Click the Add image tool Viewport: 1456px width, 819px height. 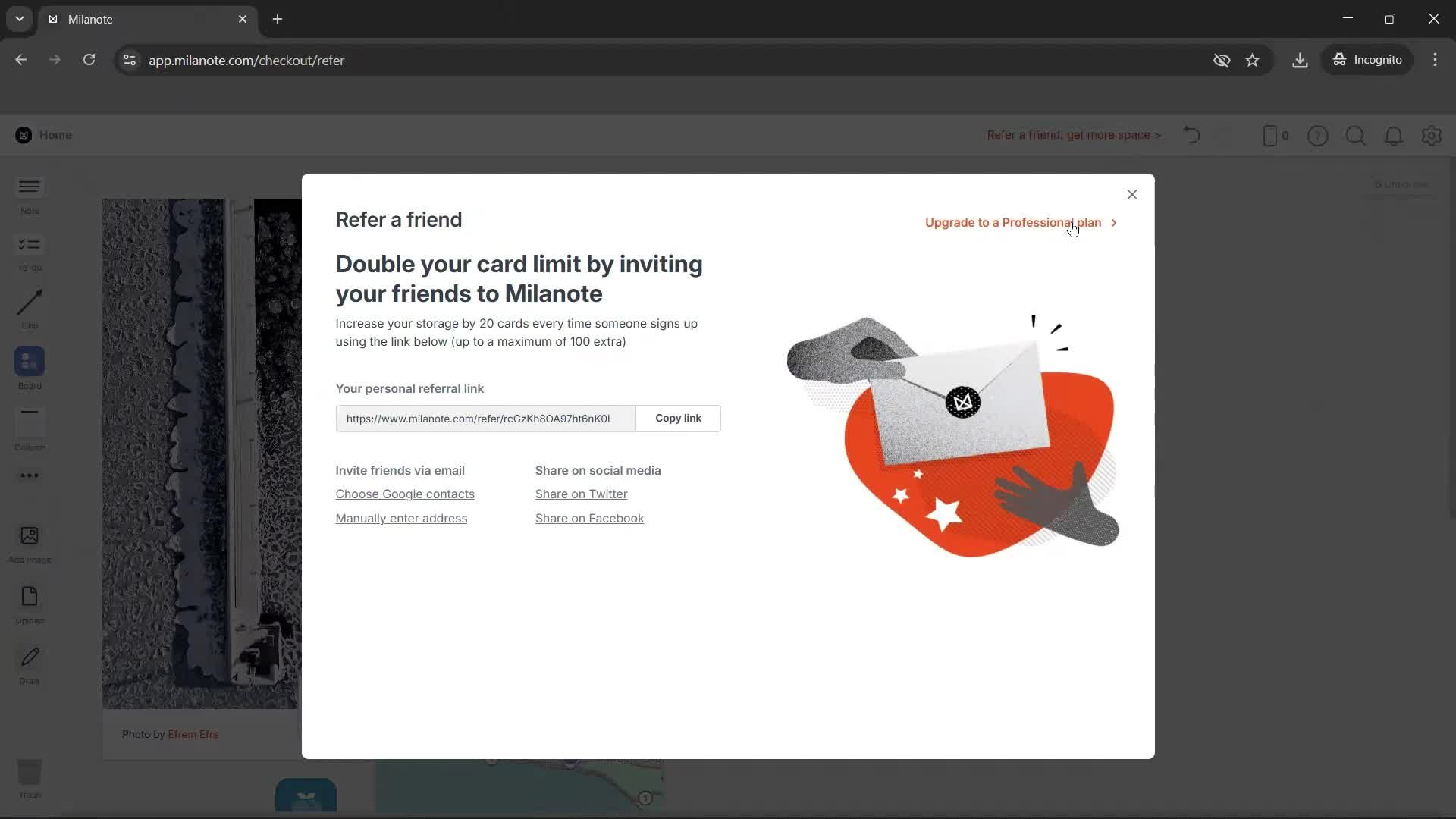pos(30,536)
